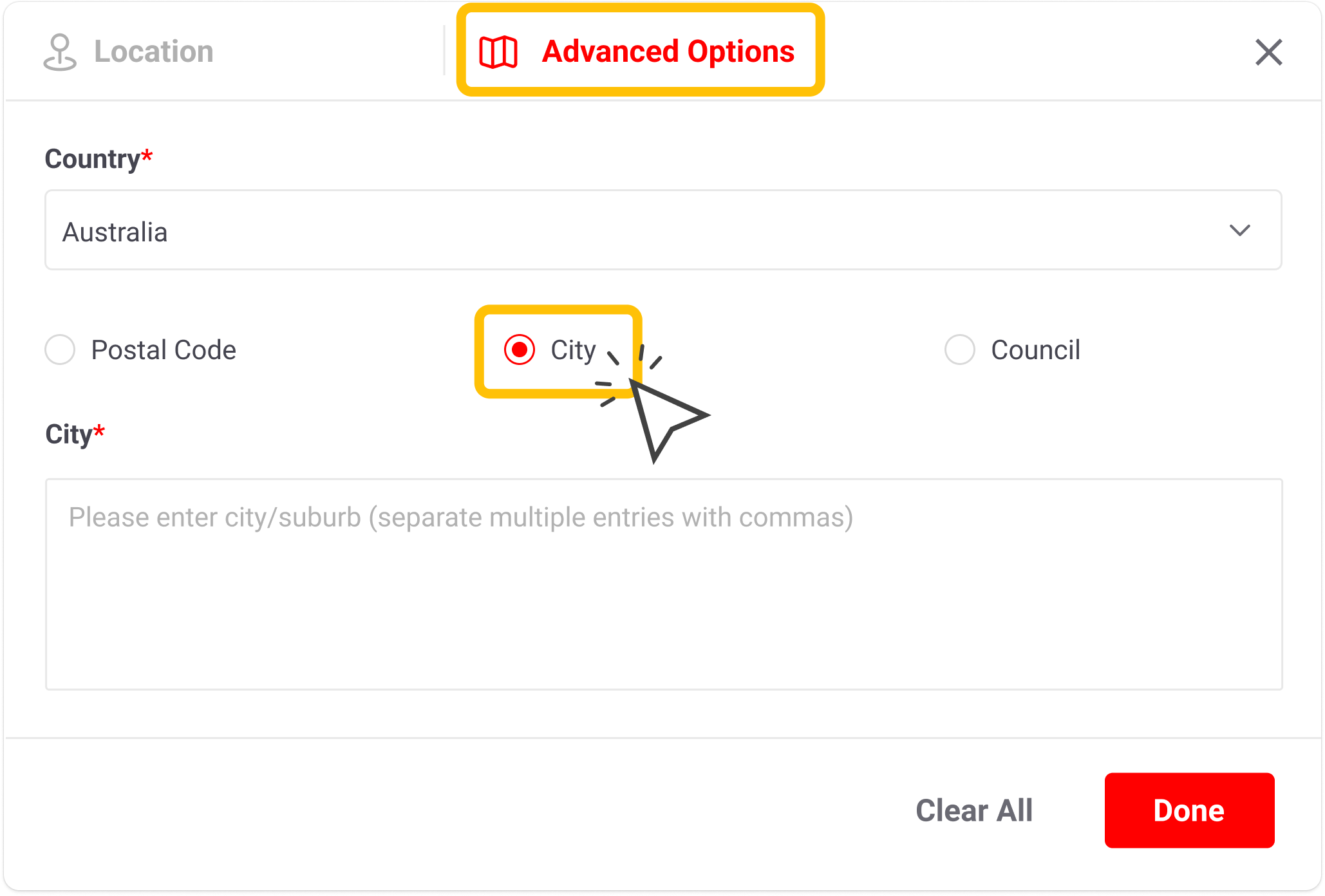Select the City radio button
This screenshot has width=1325, height=896.
519,350
